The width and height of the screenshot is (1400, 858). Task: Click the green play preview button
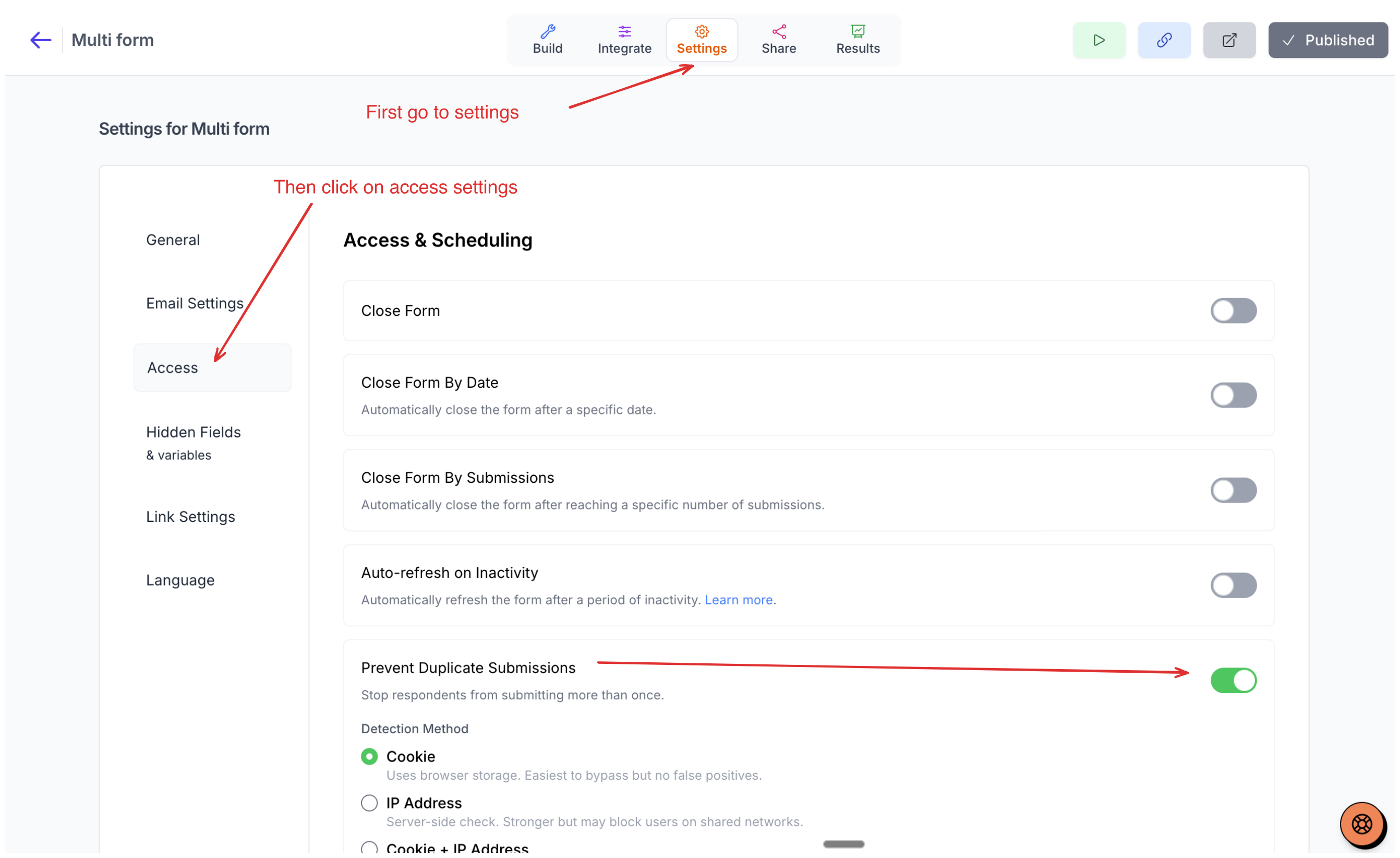click(x=1099, y=40)
